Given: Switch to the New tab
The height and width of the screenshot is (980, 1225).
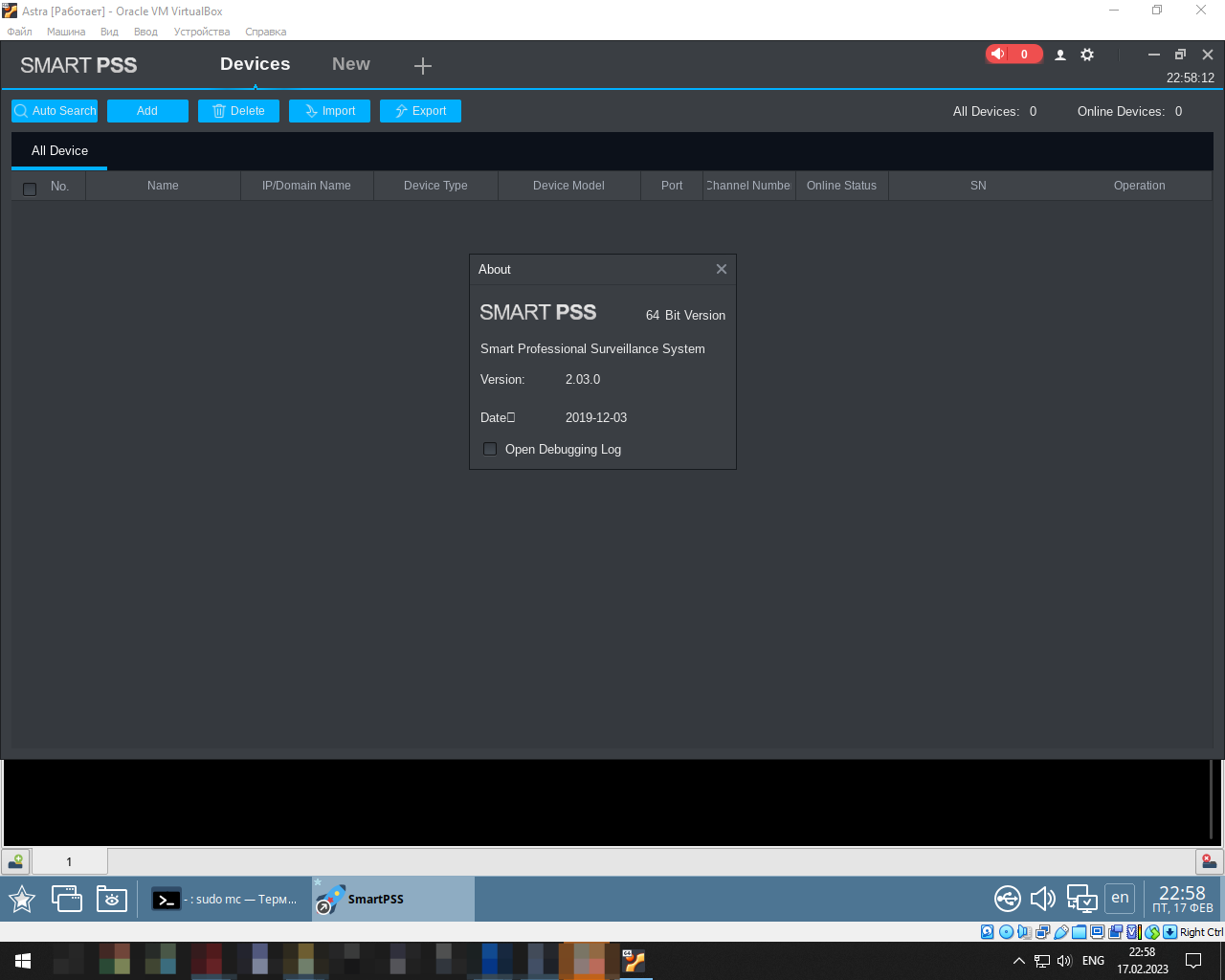Looking at the screenshot, I should click(x=351, y=64).
